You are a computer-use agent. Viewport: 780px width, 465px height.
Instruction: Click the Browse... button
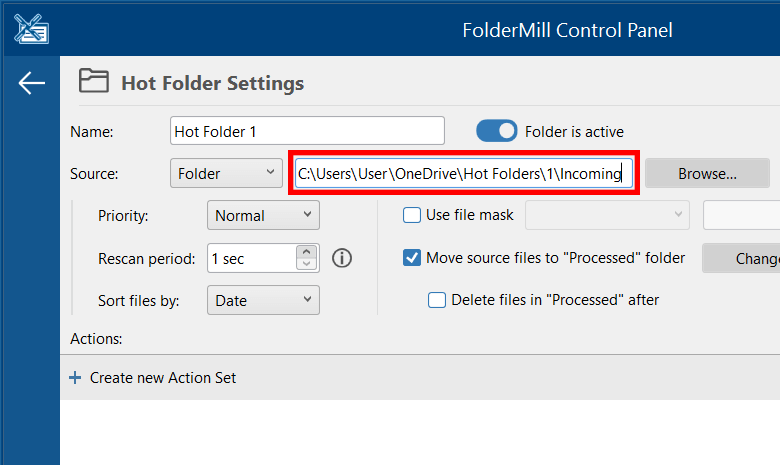[x=707, y=173]
